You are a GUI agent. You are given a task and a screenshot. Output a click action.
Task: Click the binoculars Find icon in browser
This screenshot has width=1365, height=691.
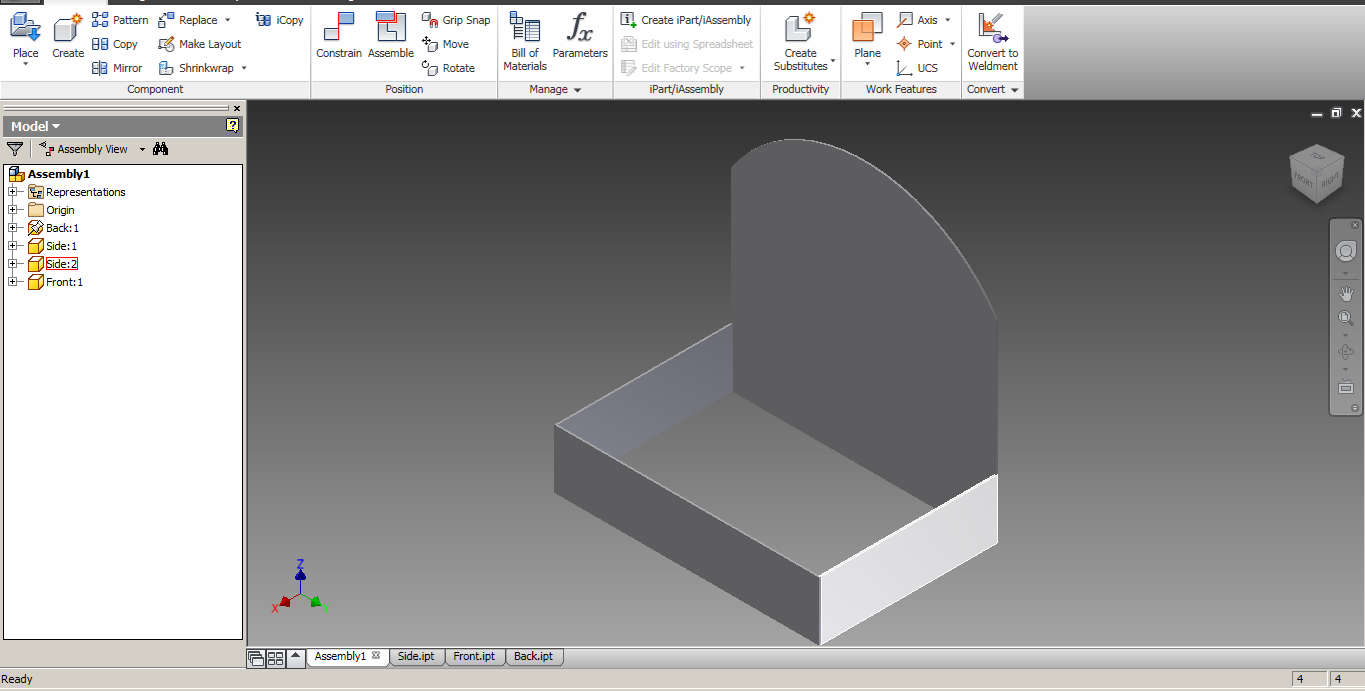(160, 149)
